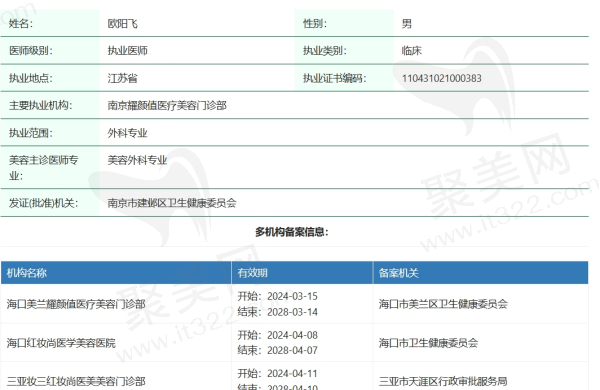600x390 pixels.
Task: Select 海口红妆尚医学美容医院 row name
Action: 61,343
